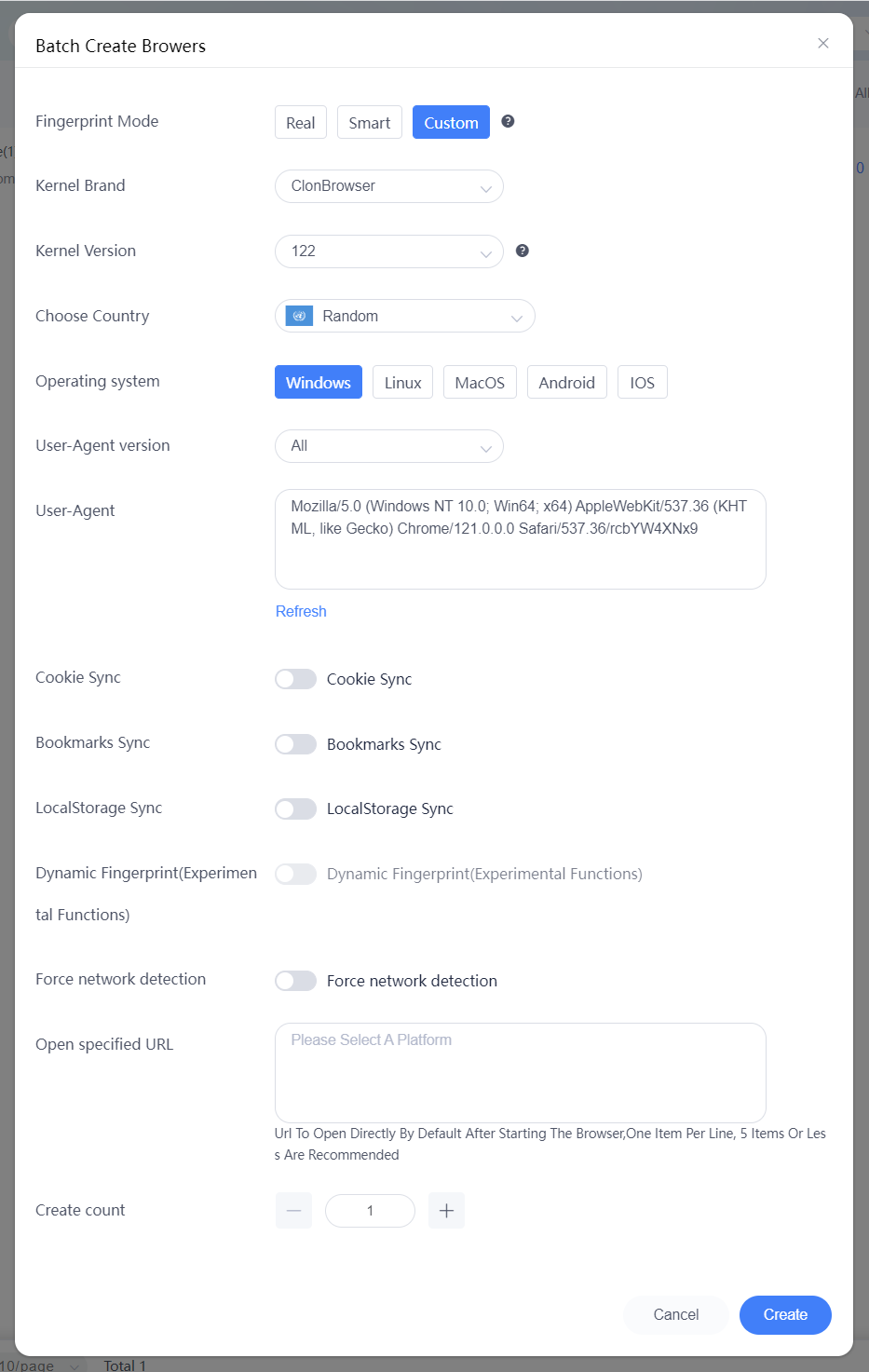869x1372 pixels.
Task: Click the help icon beside Fingerprint Mode
Action: pos(508,121)
